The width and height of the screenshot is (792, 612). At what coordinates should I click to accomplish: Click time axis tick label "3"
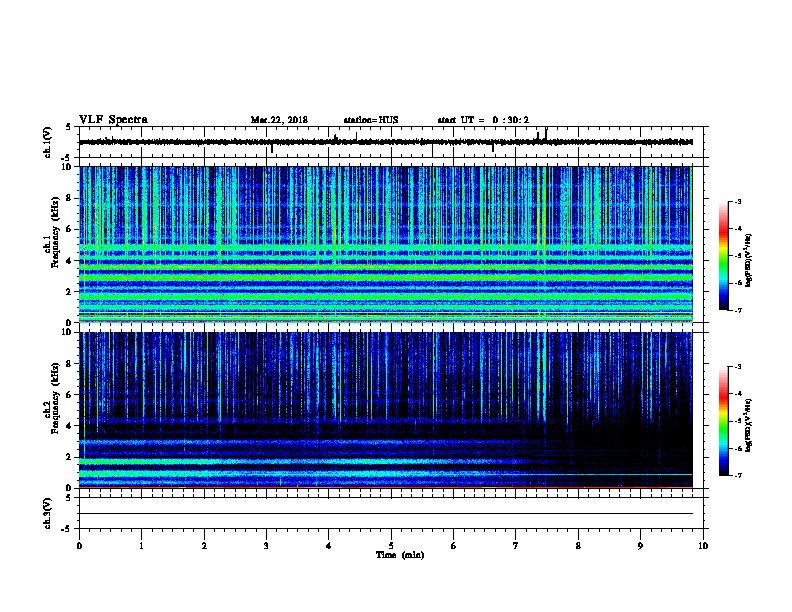[266, 546]
